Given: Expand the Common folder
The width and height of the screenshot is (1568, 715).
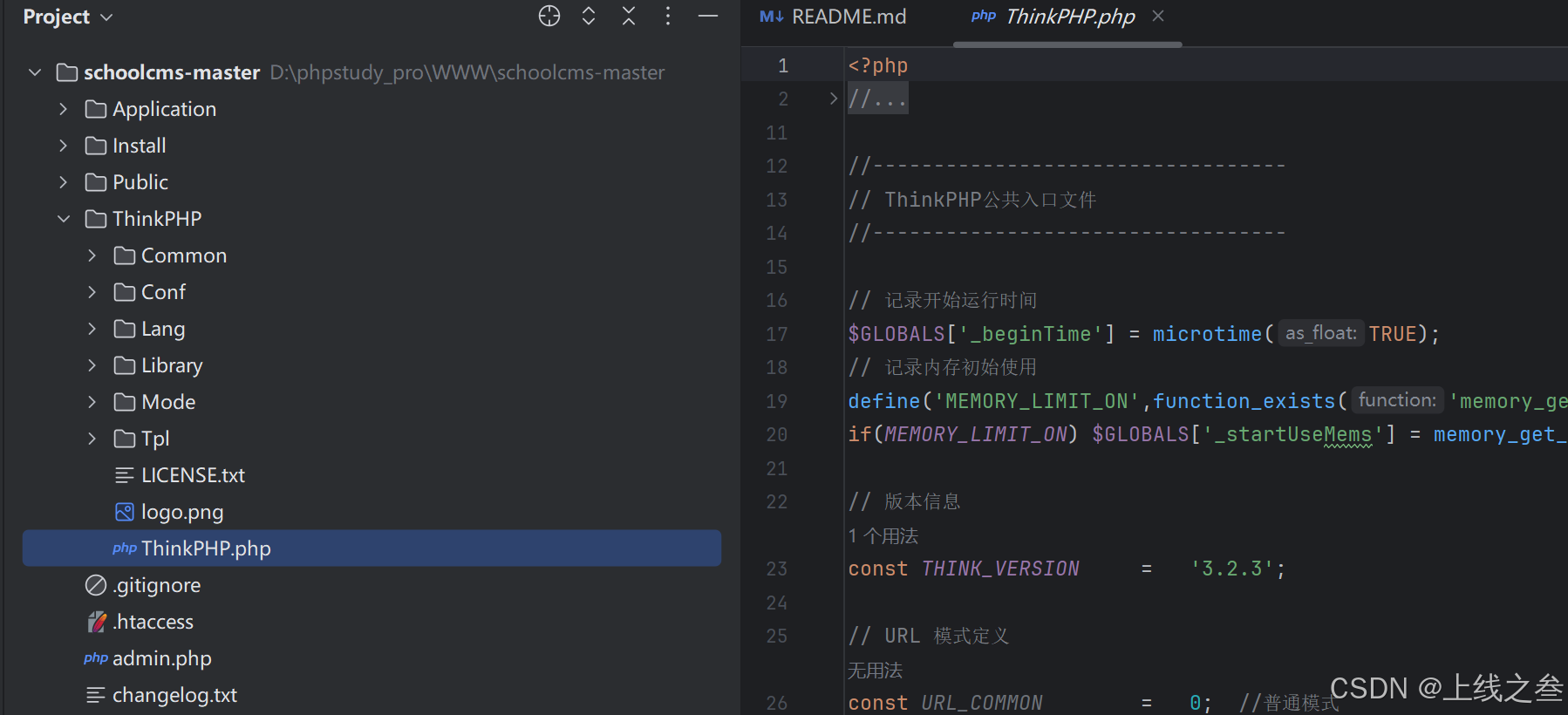Looking at the screenshot, I should coord(92,255).
